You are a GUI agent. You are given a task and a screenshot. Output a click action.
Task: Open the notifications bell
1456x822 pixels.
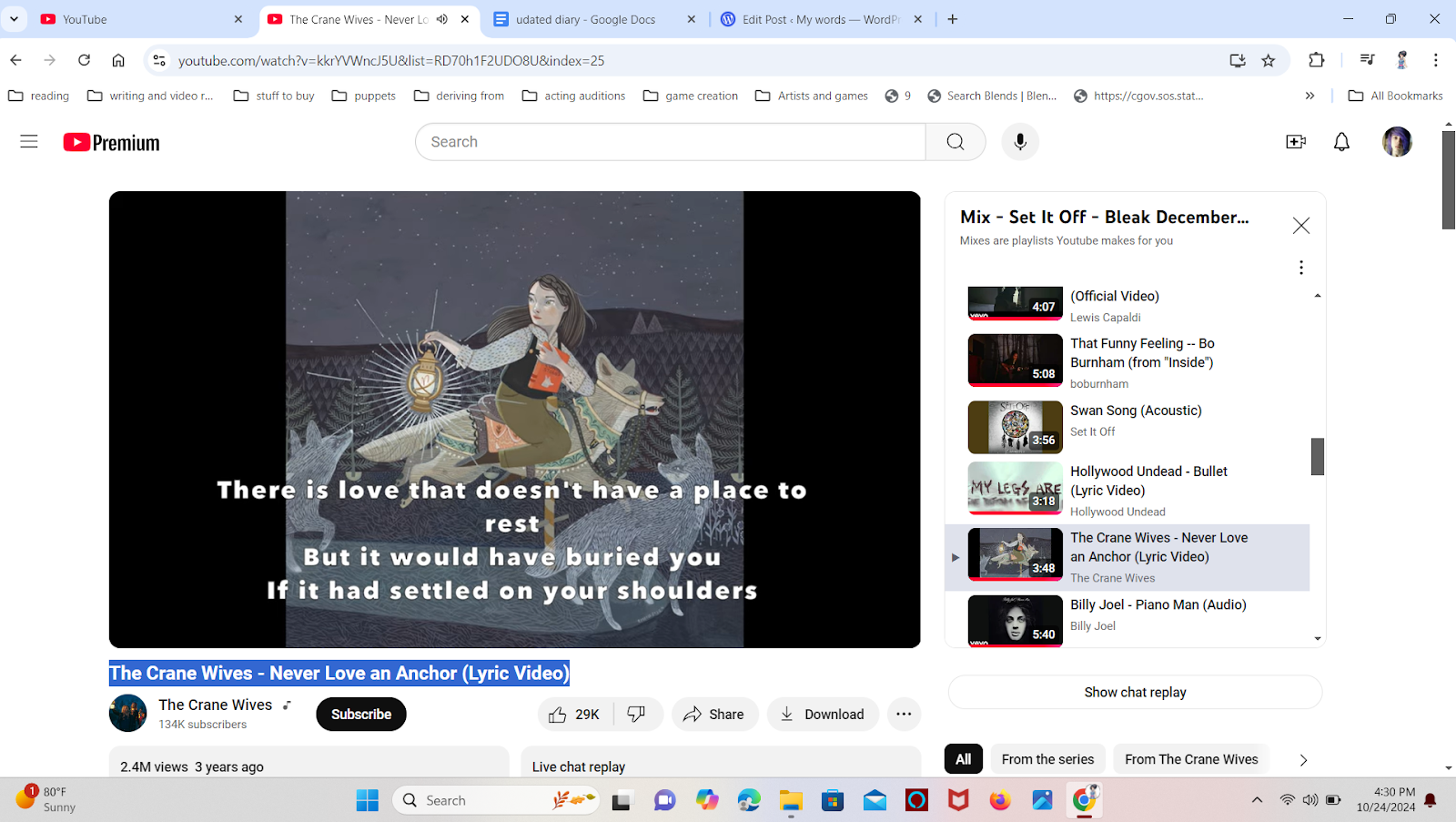[x=1341, y=142]
